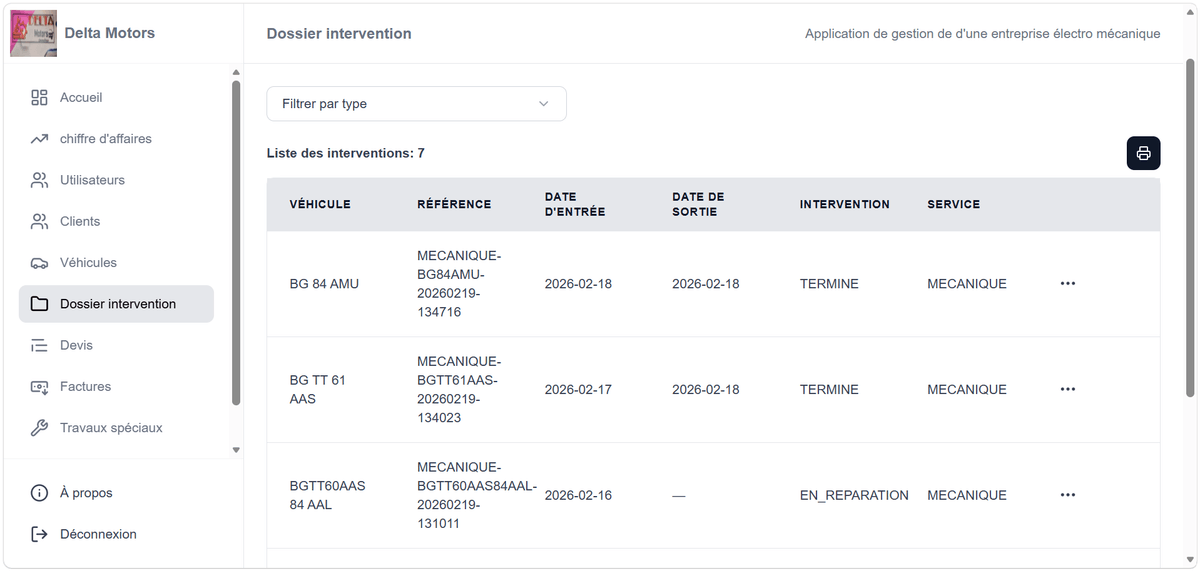Click the chiffre d'affaires trend arrow icon
The height and width of the screenshot is (571, 1200).
click(x=39, y=139)
